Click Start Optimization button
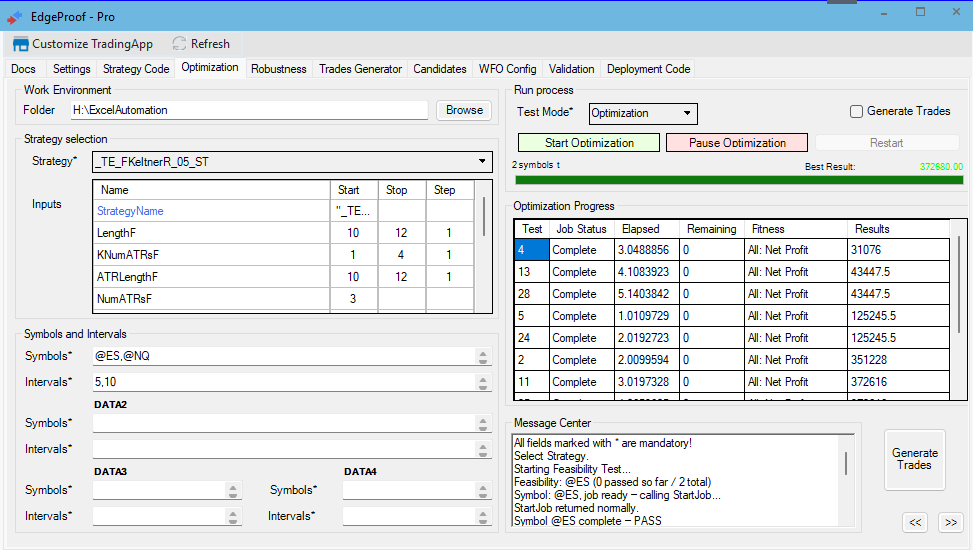973x550 pixels. (589, 143)
